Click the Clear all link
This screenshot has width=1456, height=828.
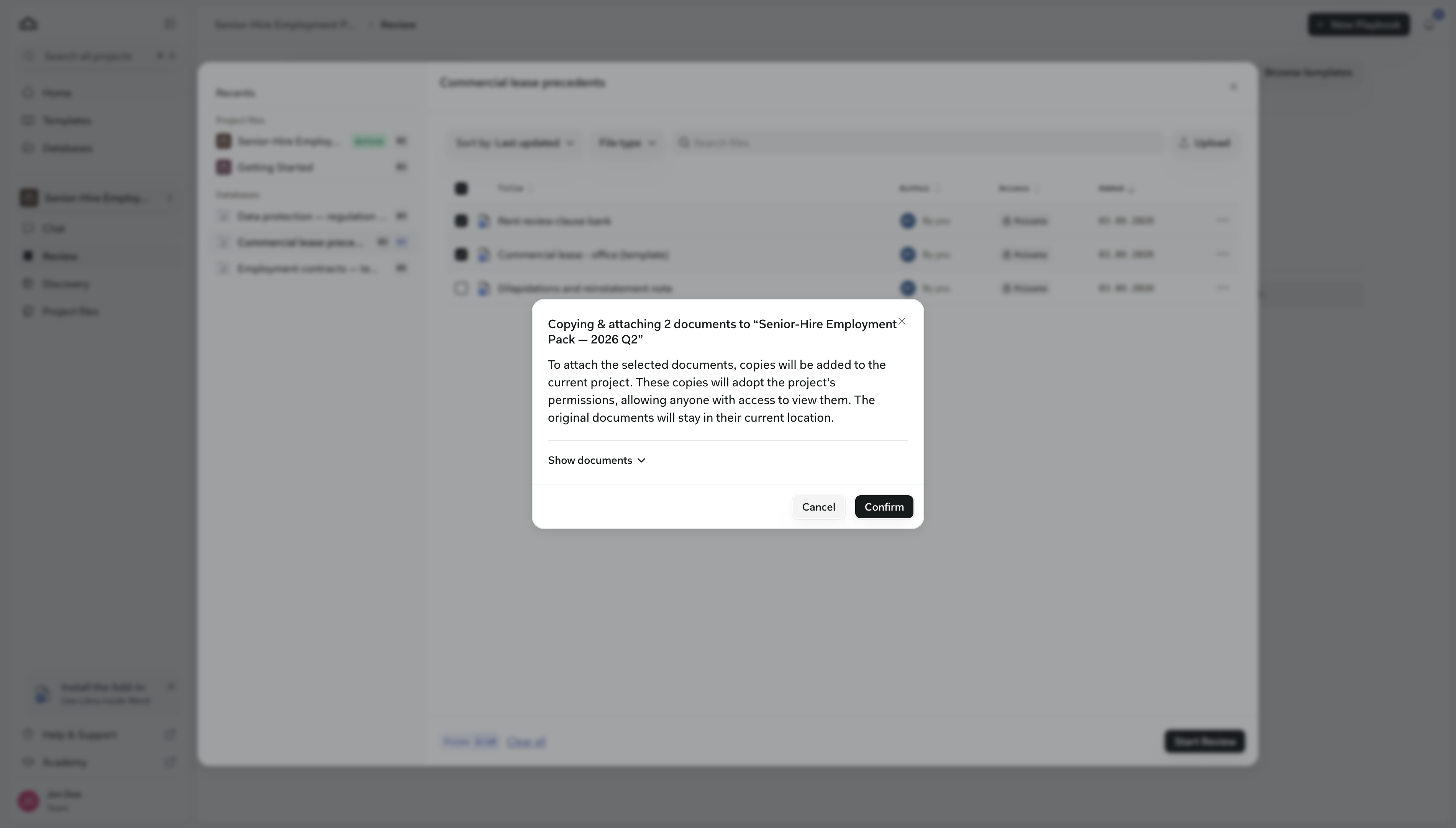[x=526, y=742]
